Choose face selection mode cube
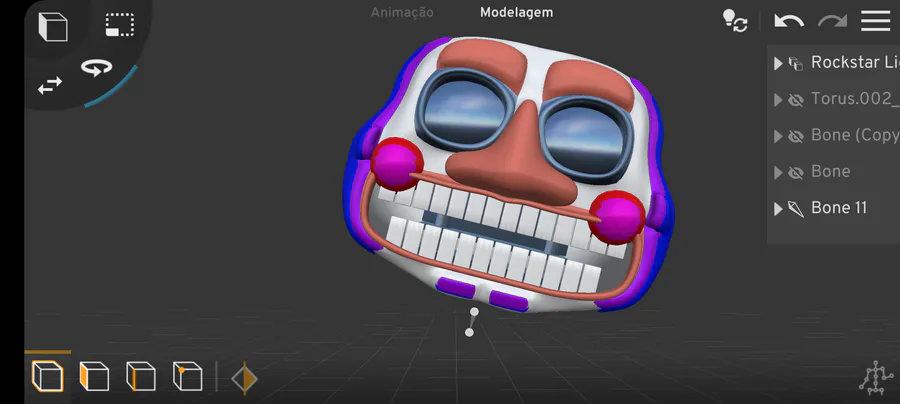900x404 pixels. click(94, 376)
